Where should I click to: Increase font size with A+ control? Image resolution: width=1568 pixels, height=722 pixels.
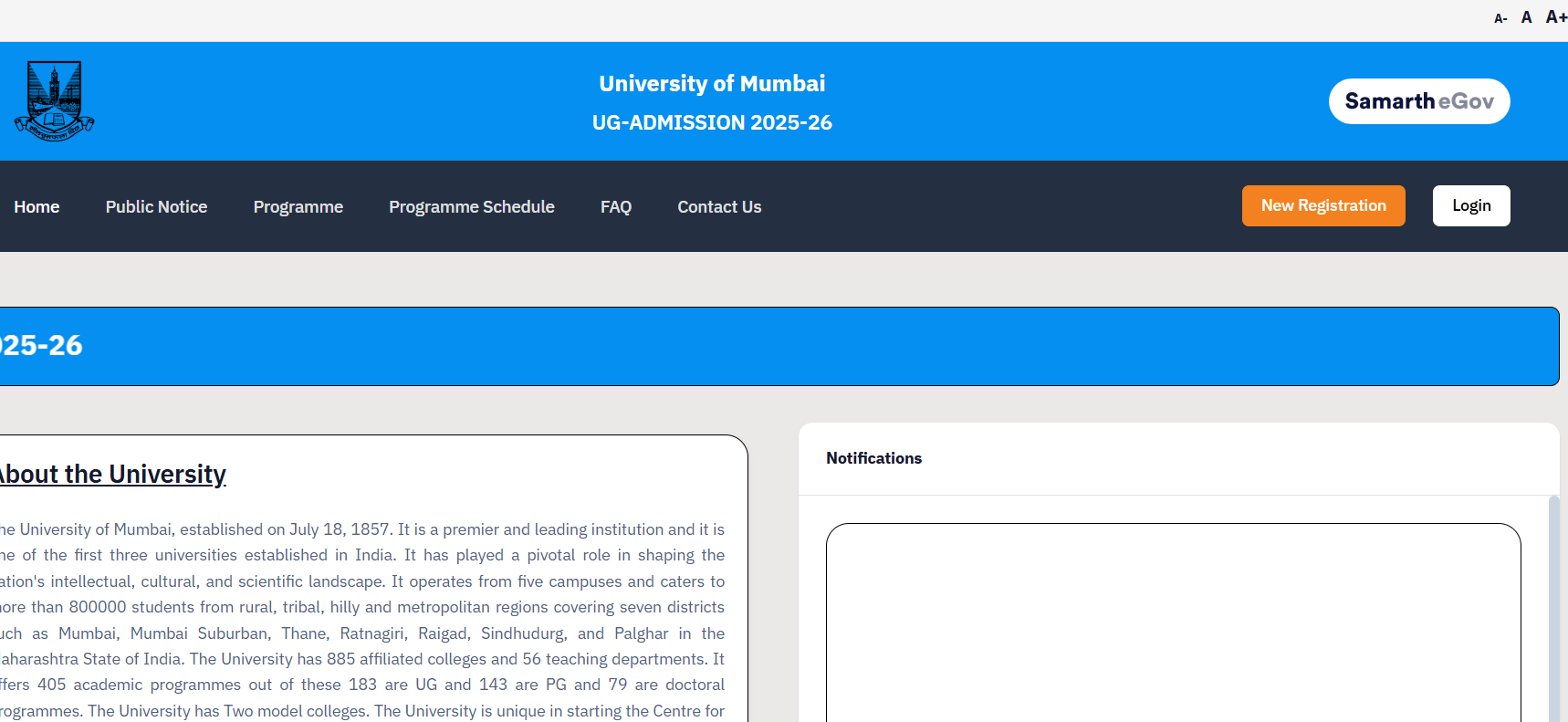(1555, 17)
